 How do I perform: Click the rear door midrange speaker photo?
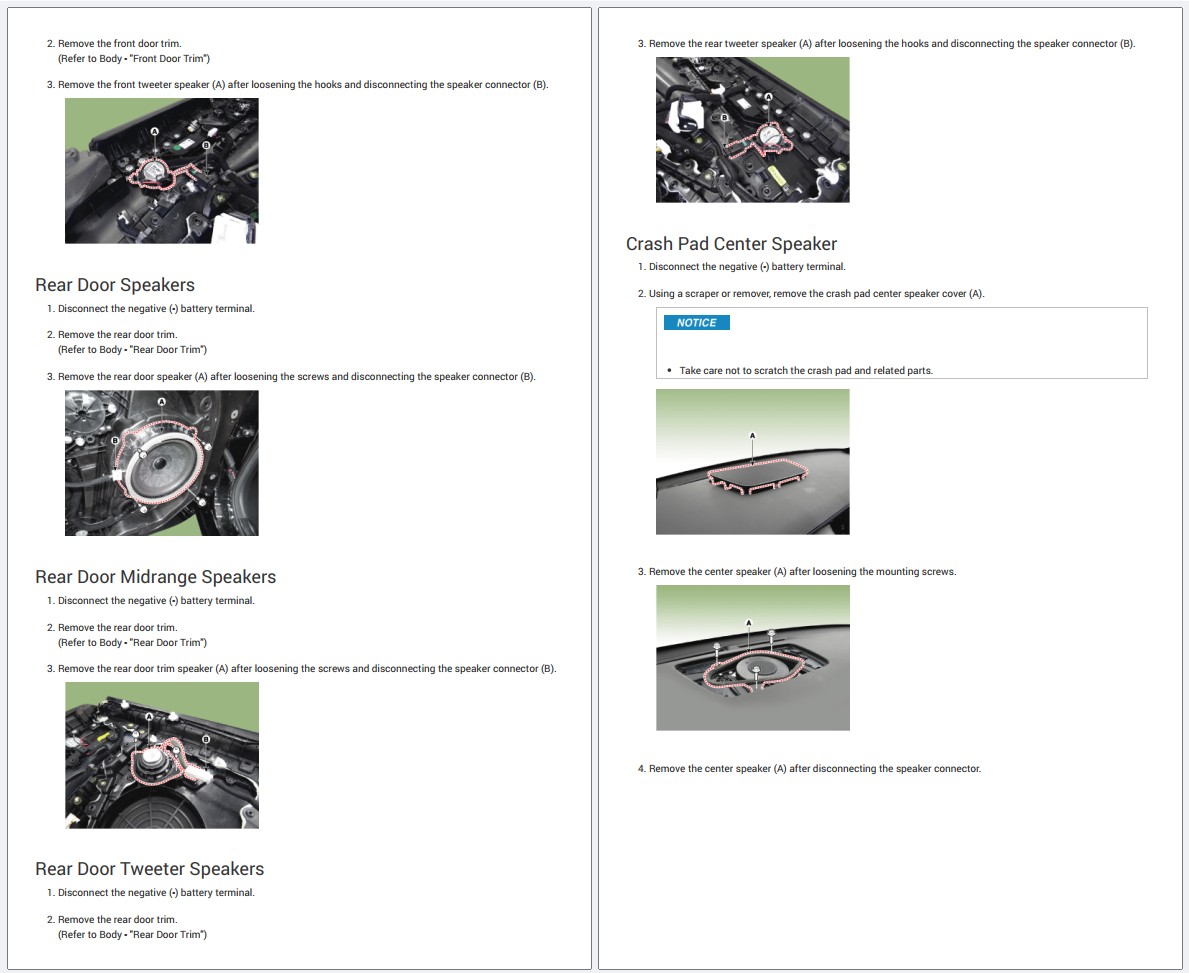(x=162, y=755)
